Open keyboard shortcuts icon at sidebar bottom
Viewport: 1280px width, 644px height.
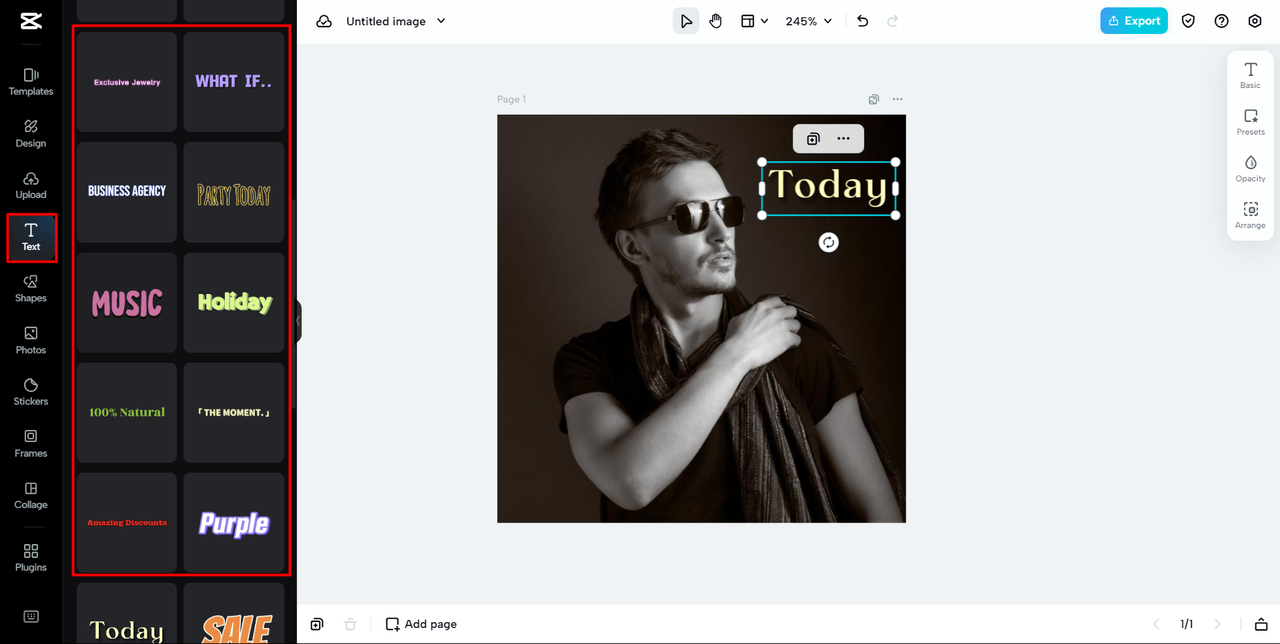click(31, 616)
